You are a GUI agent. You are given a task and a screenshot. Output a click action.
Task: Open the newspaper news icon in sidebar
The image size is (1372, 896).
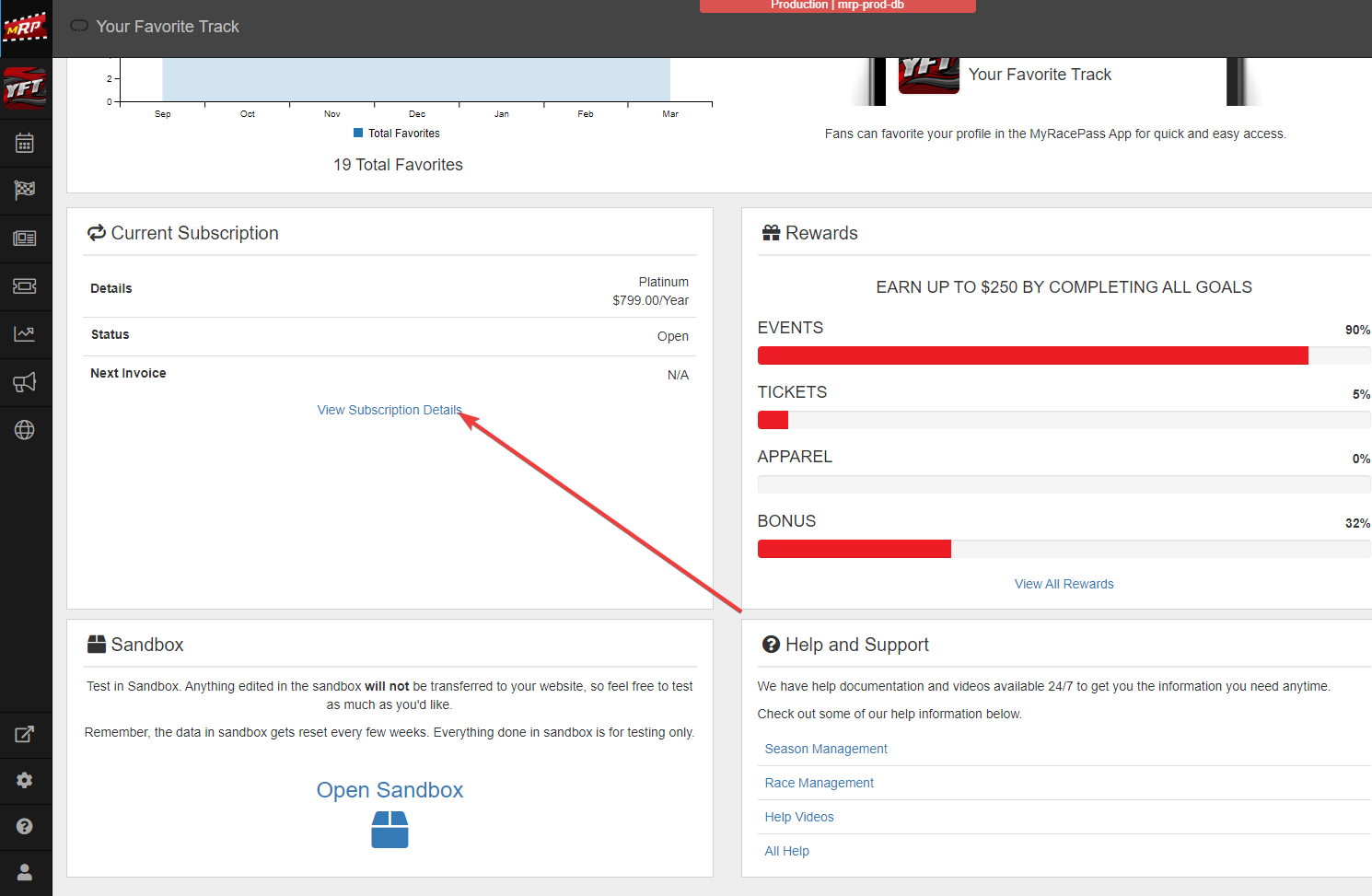25,239
